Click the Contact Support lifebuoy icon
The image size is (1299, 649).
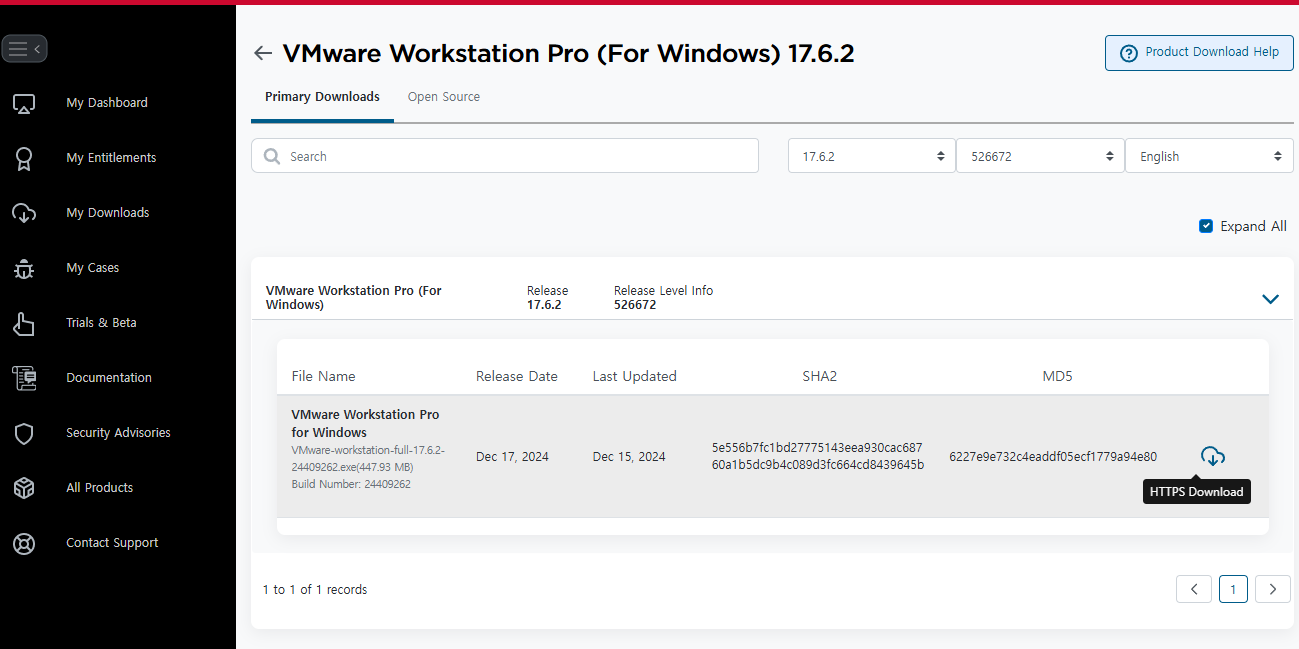click(x=24, y=543)
